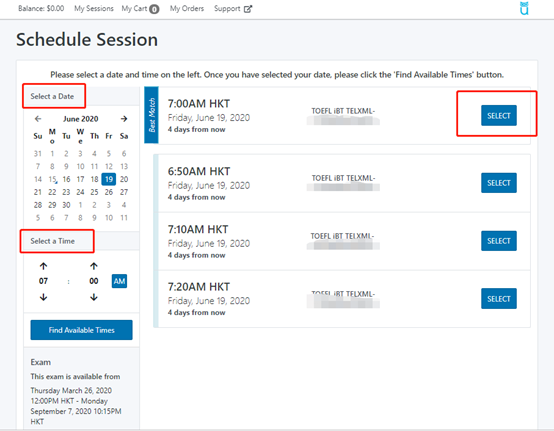Select the 7:10AM HKT session
This screenshot has width=554, height=431.
pyautogui.click(x=499, y=241)
